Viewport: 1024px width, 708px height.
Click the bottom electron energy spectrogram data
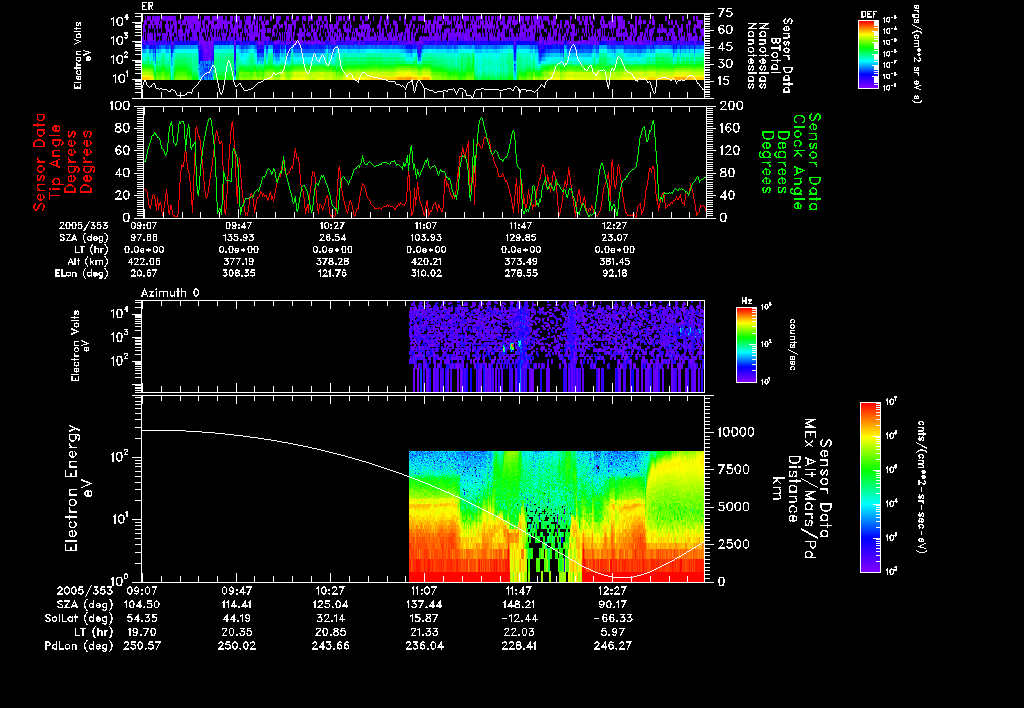pyautogui.click(x=556, y=516)
